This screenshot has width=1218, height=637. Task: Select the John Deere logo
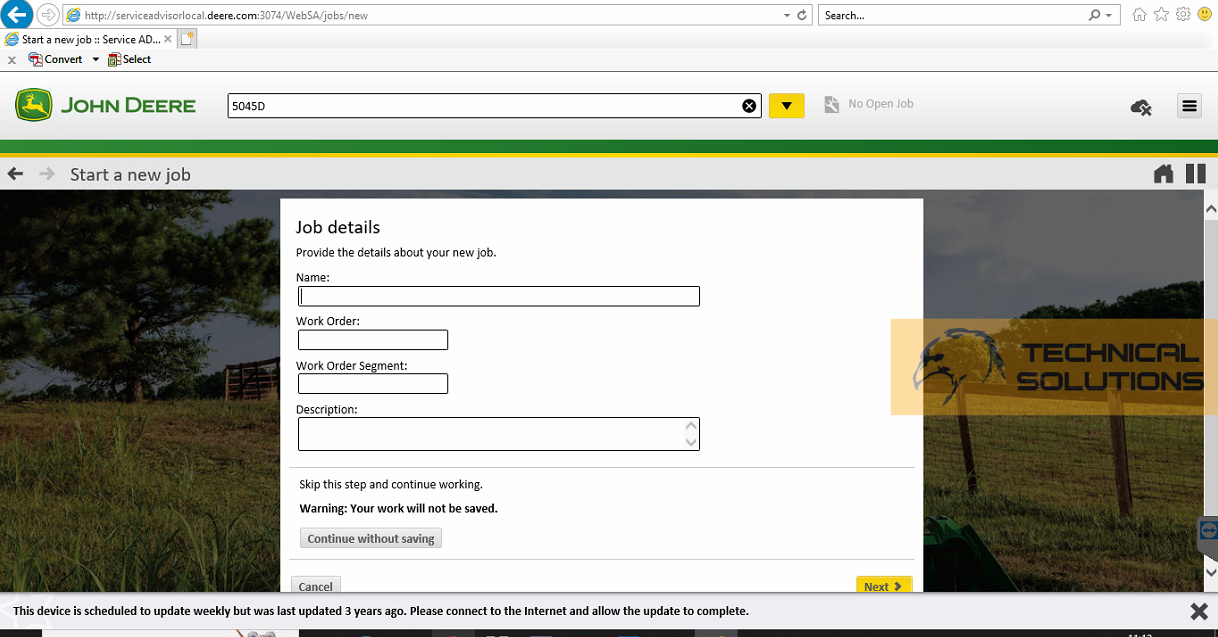point(104,104)
